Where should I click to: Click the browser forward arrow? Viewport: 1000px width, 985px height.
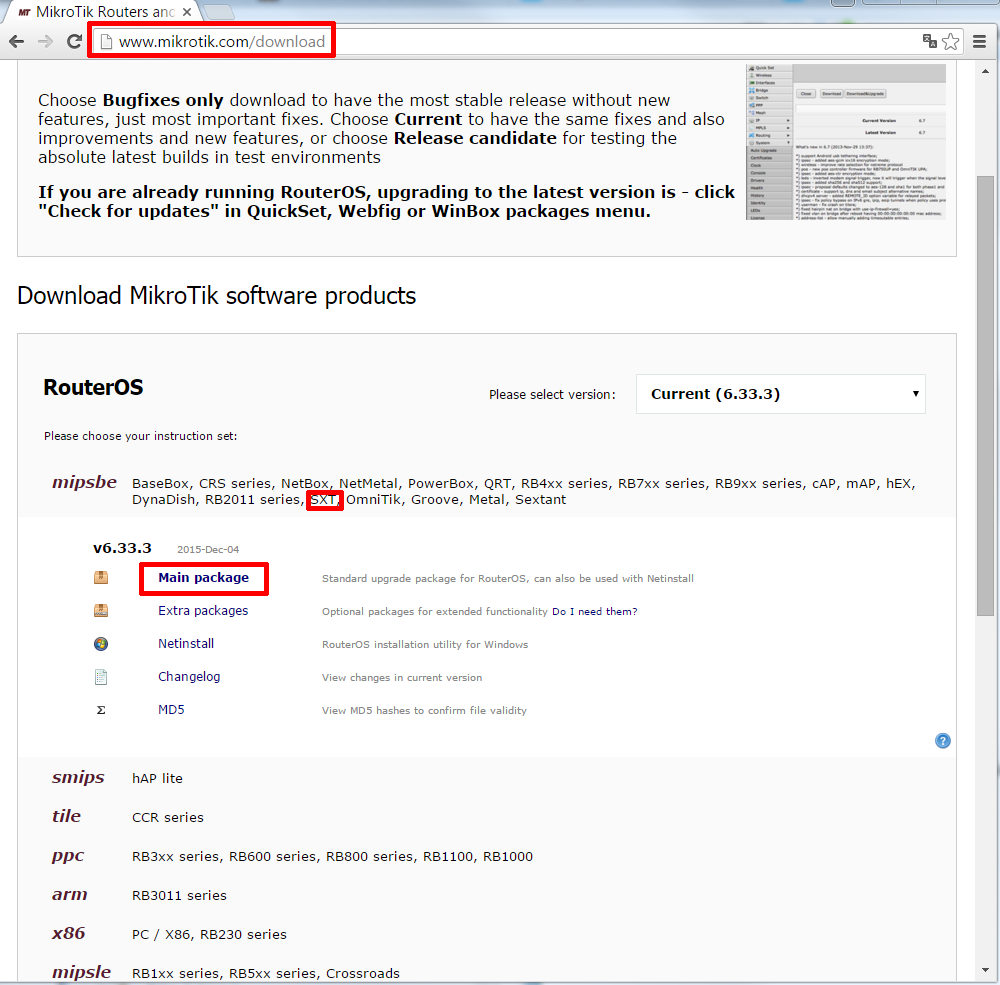[x=45, y=42]
